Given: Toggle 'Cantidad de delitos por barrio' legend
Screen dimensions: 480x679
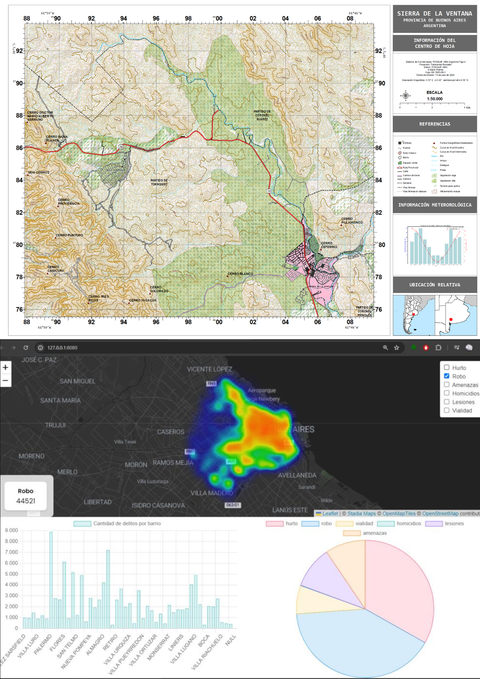Looking at the screenshot, I should 117,524.
